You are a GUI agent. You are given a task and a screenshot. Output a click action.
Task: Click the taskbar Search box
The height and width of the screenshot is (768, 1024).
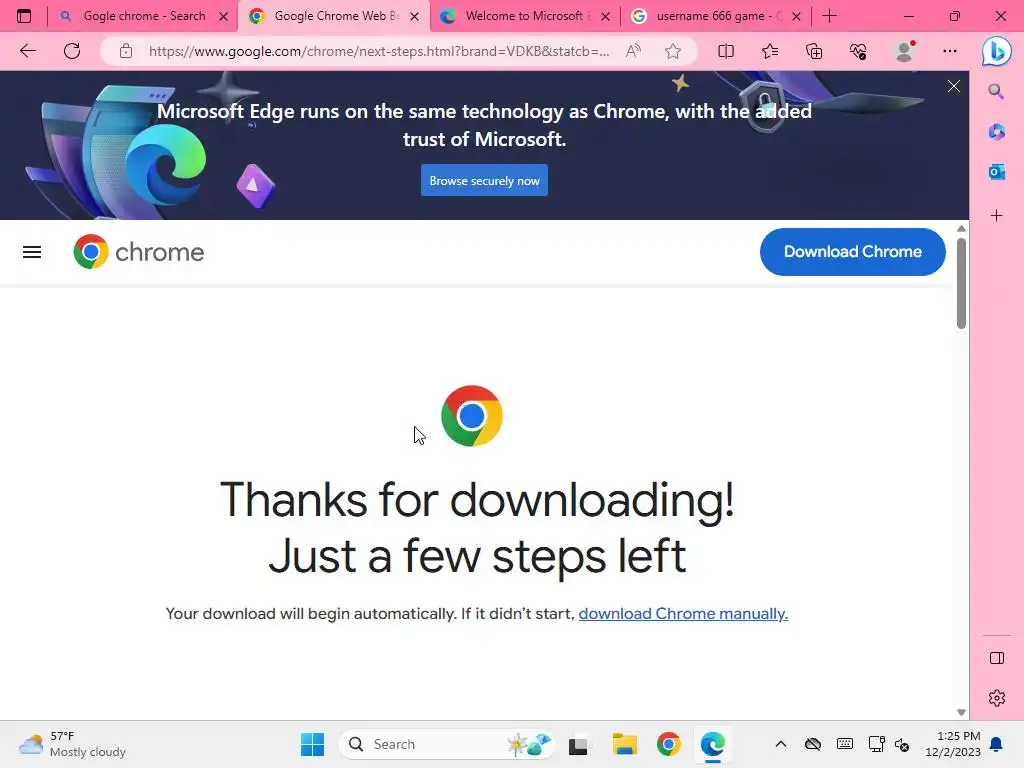[x=447, y=744]
